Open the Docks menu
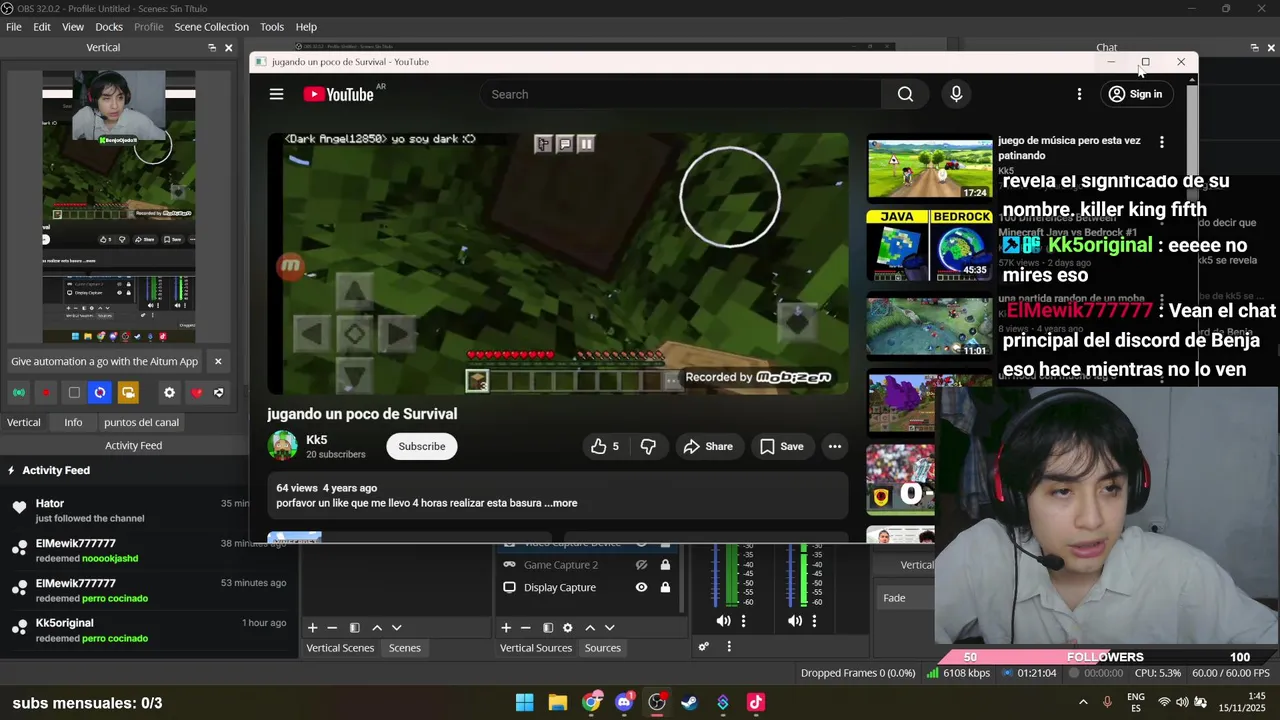 click(109, 27)
